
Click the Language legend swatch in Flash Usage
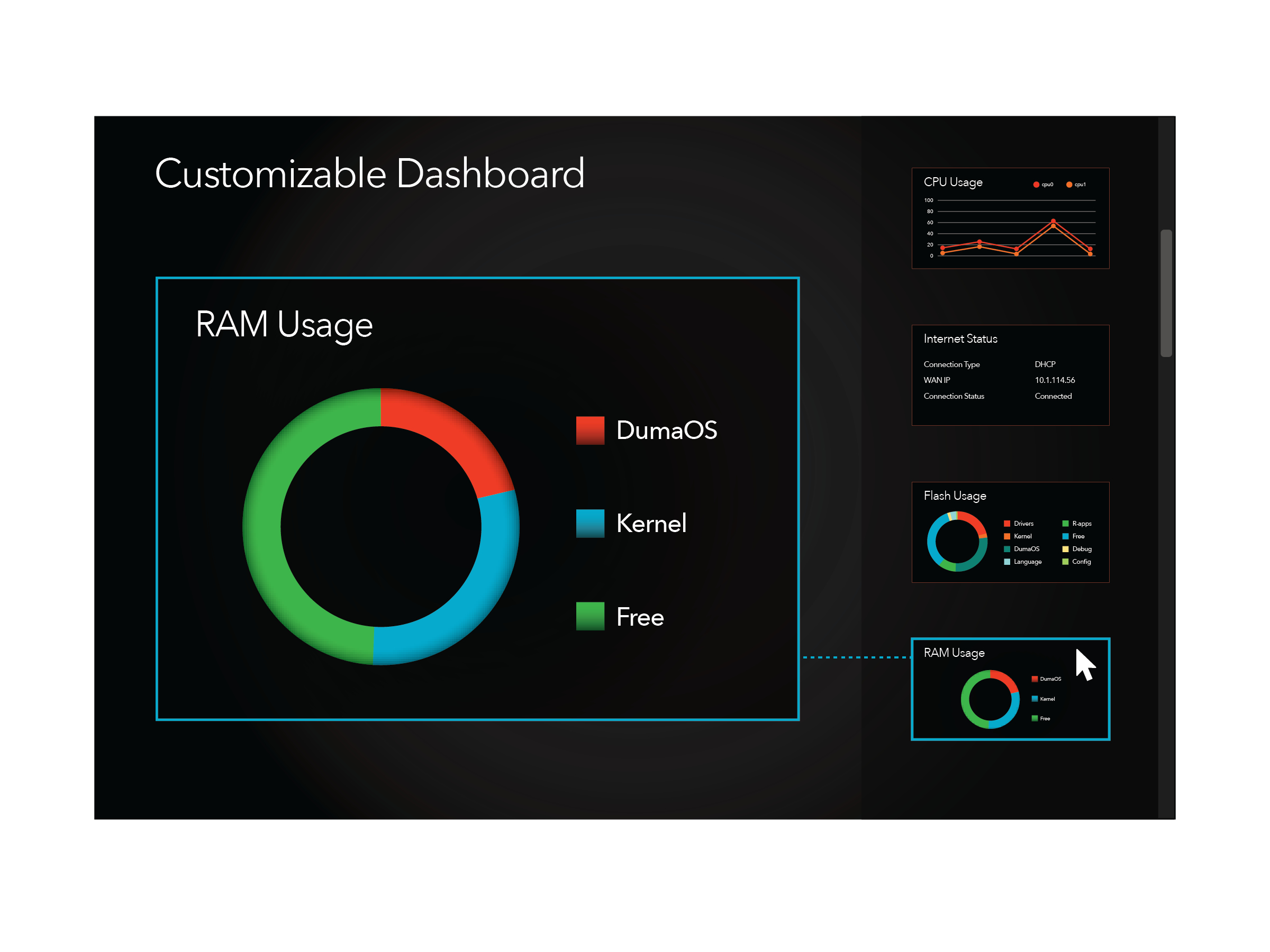tap(1007, 562)
